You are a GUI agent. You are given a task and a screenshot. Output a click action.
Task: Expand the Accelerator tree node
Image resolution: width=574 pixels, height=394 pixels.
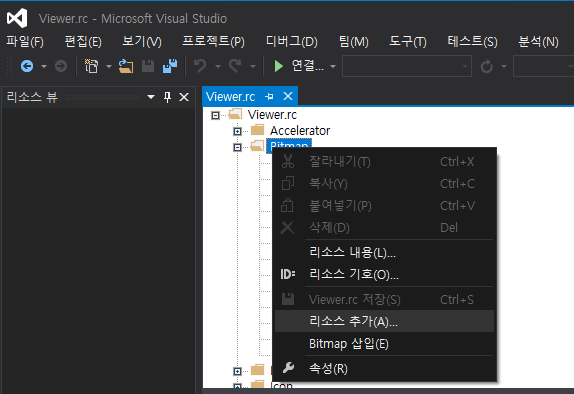tap(238, 131)
